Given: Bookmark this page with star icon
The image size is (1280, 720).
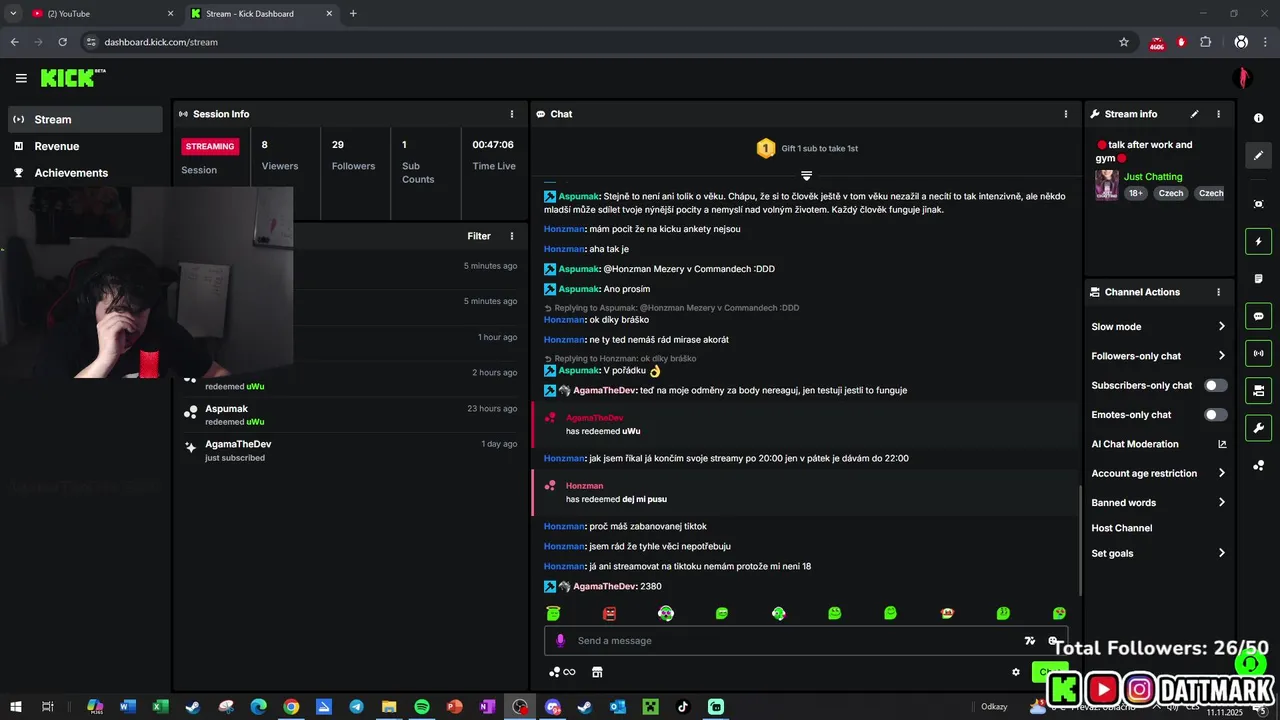Looking at the screenshot, I should (1124, 42).
